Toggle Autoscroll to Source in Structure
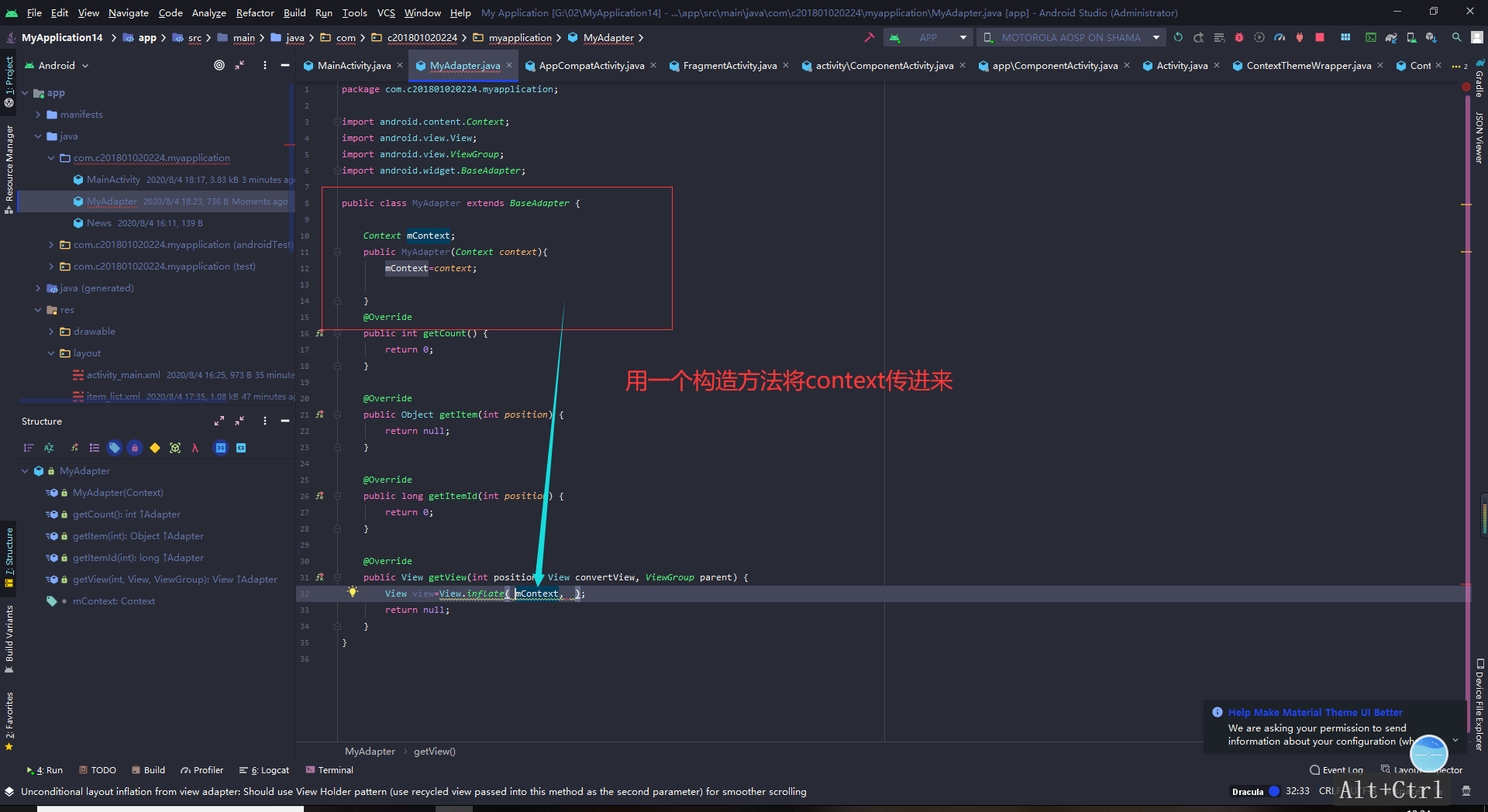Viewport: 1488px width, 812px height. tap(221, 448)
